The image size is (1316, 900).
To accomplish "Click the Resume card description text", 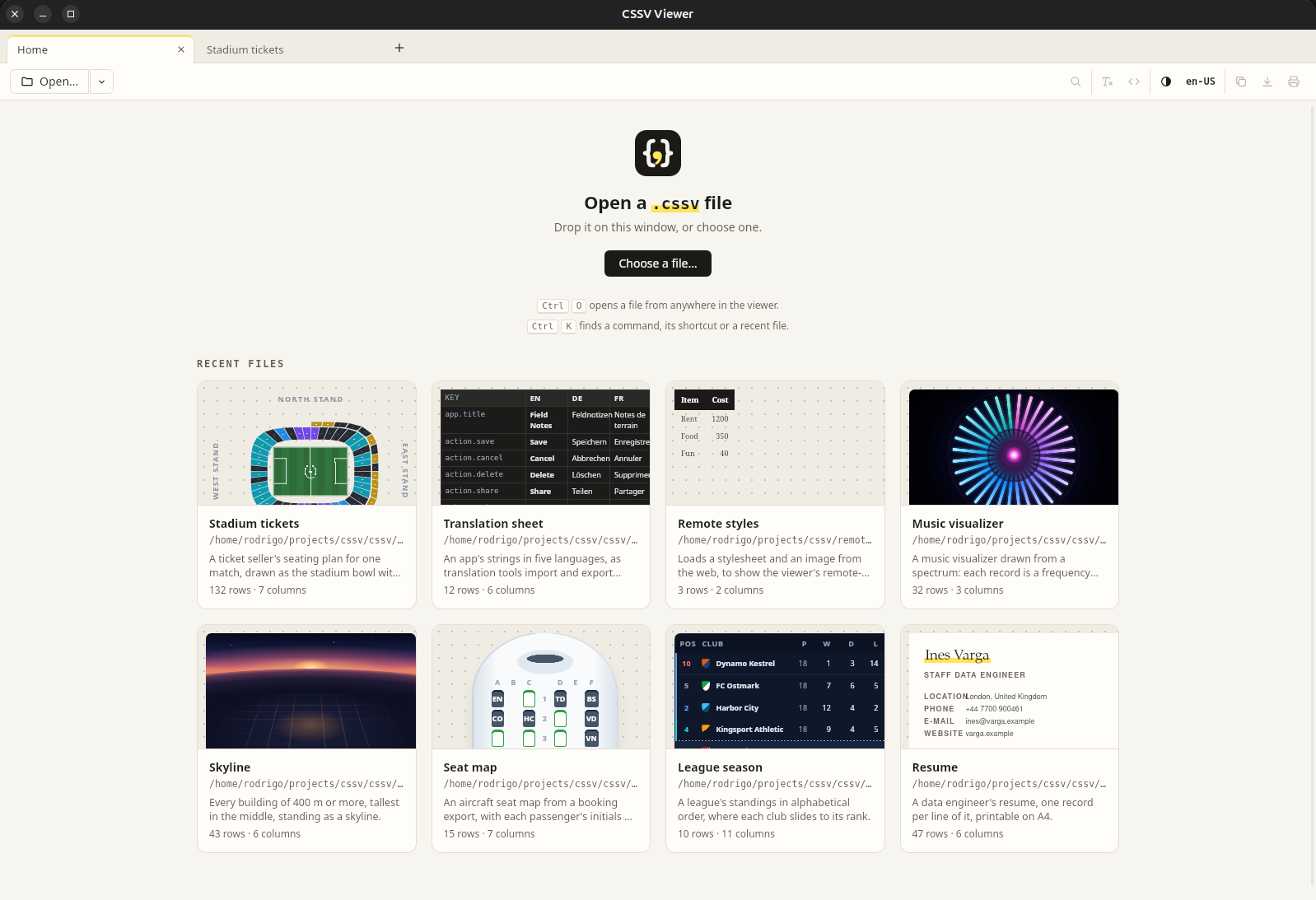I will (1002, 809).
